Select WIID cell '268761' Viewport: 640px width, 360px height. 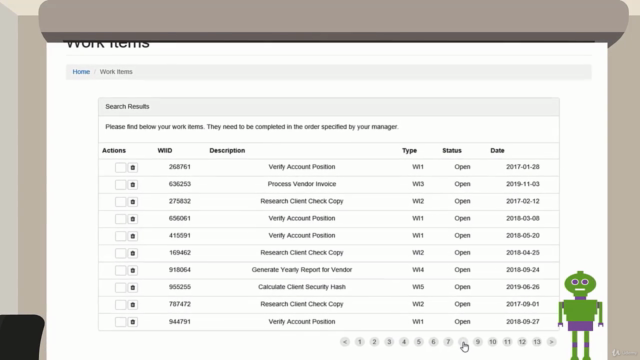tap(180, 167)
